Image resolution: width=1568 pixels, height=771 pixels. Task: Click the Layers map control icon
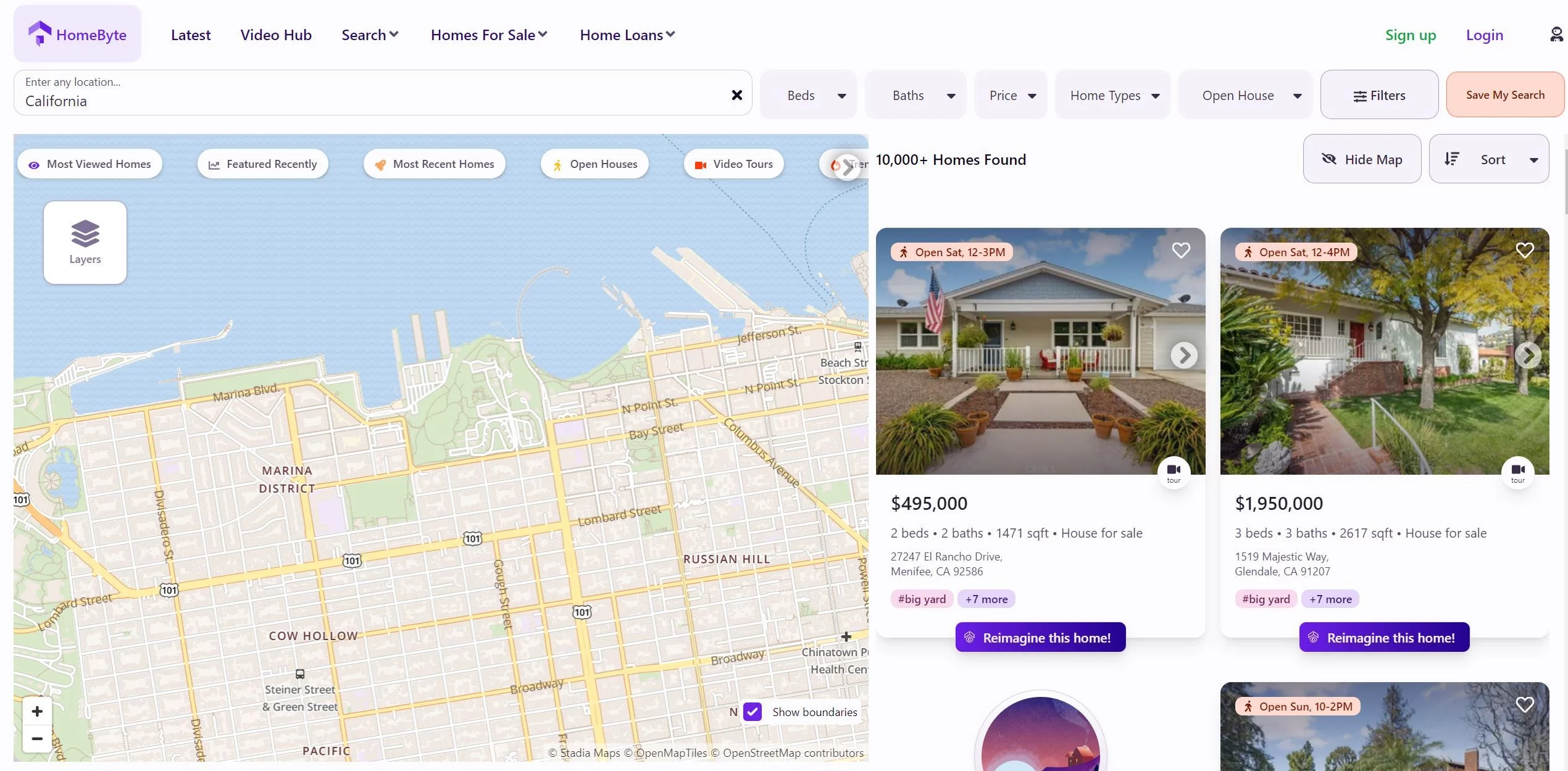84,241
